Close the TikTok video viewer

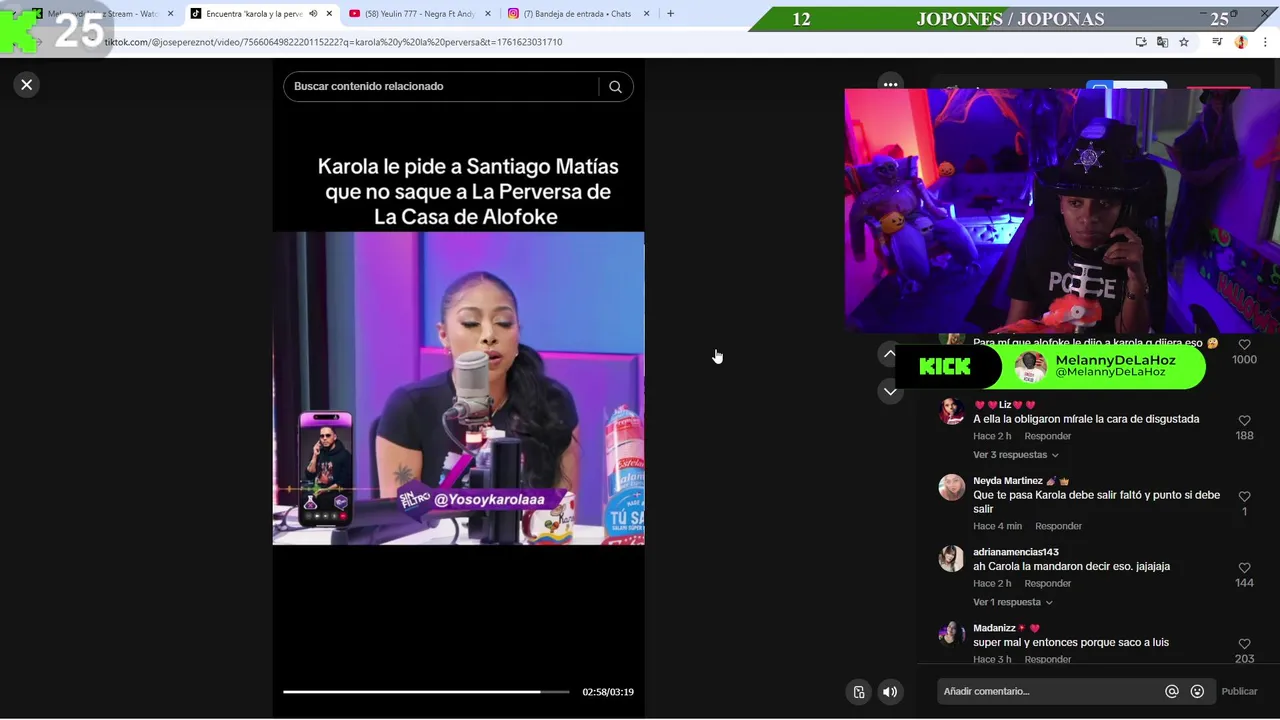(27, 85)
